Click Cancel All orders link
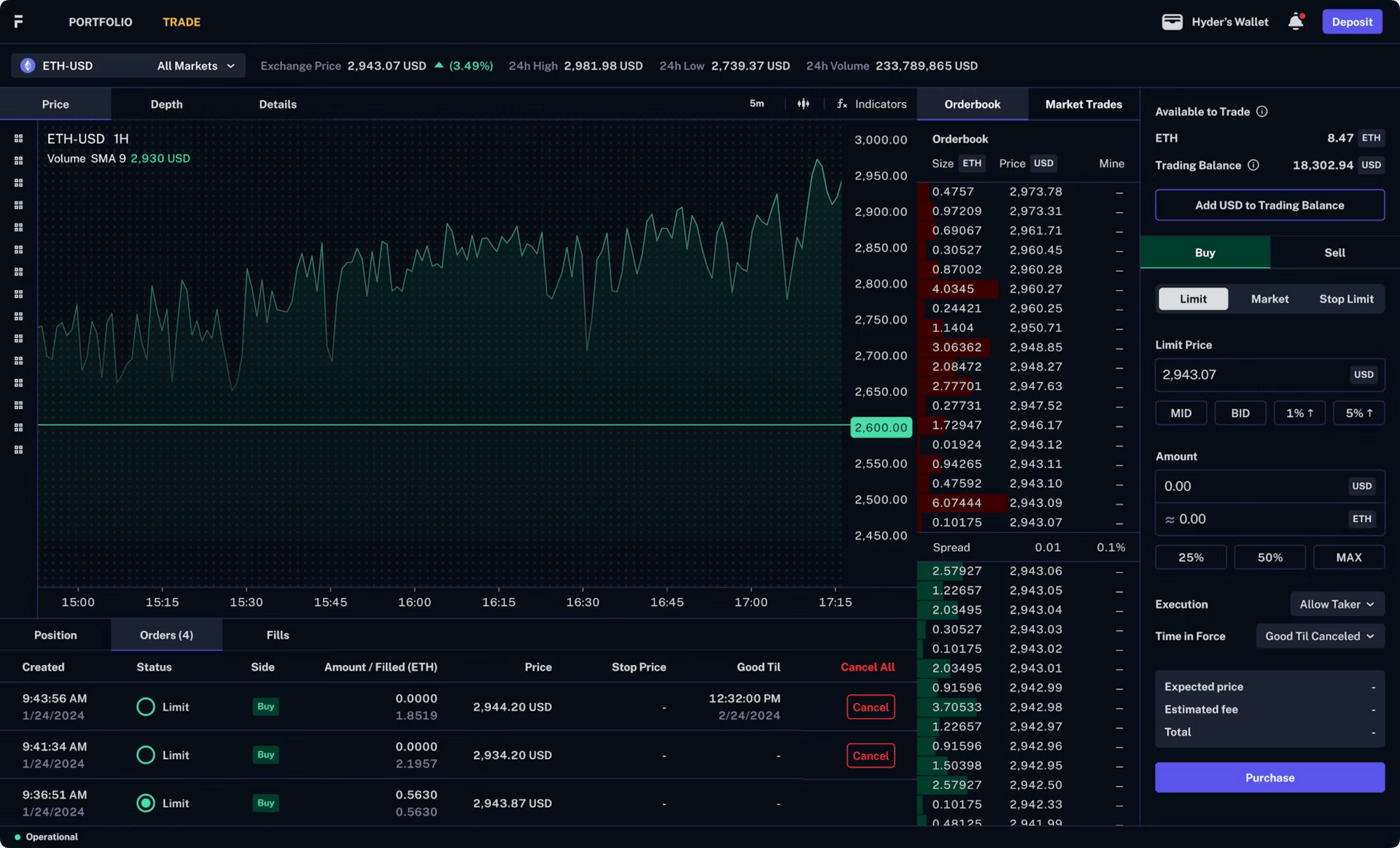Image resolution: width=1400 pixels, height=848 pixels. [x=867, y=667]
